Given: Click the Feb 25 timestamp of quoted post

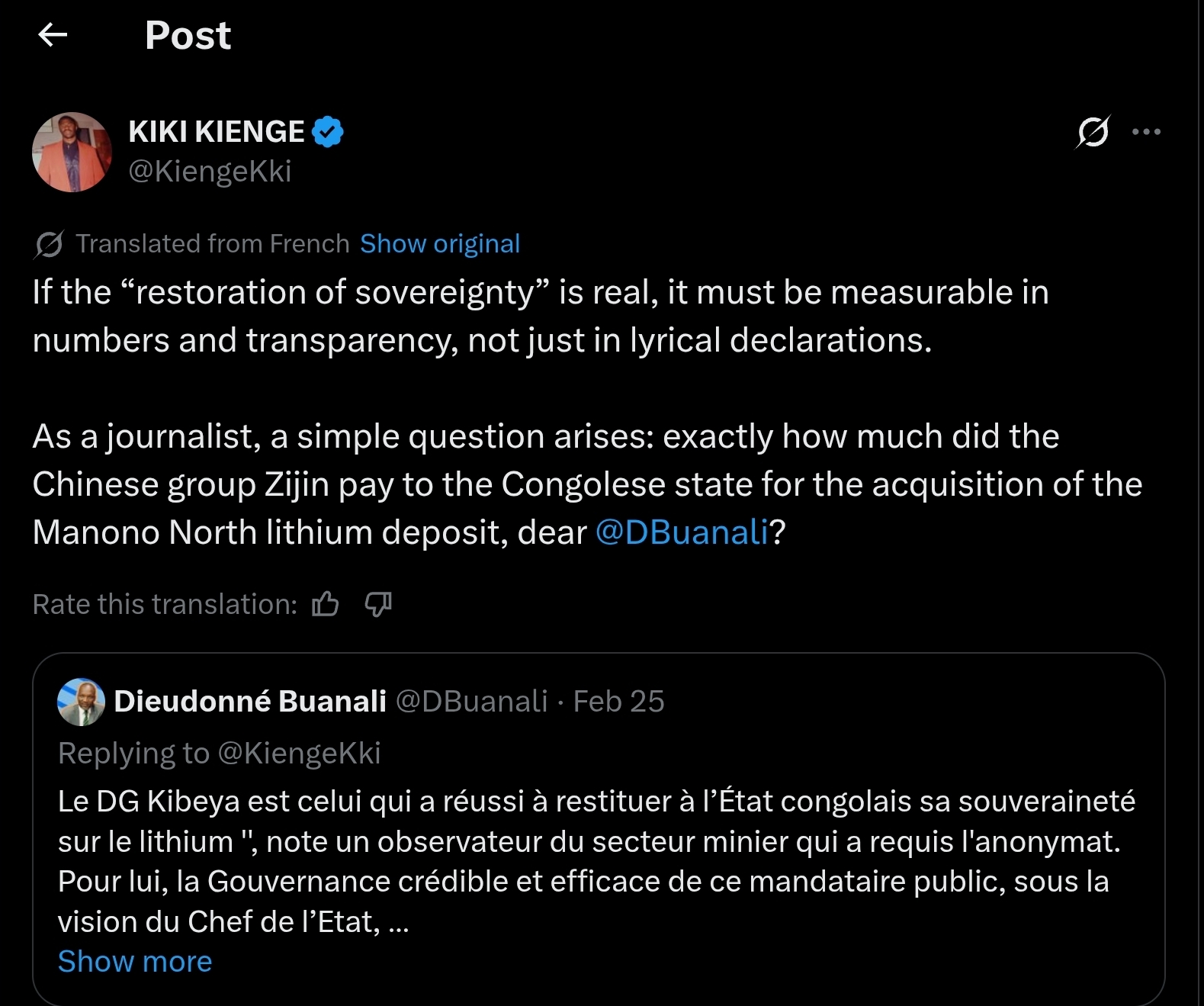Looking at the screenshot, I should pos(618,701).
